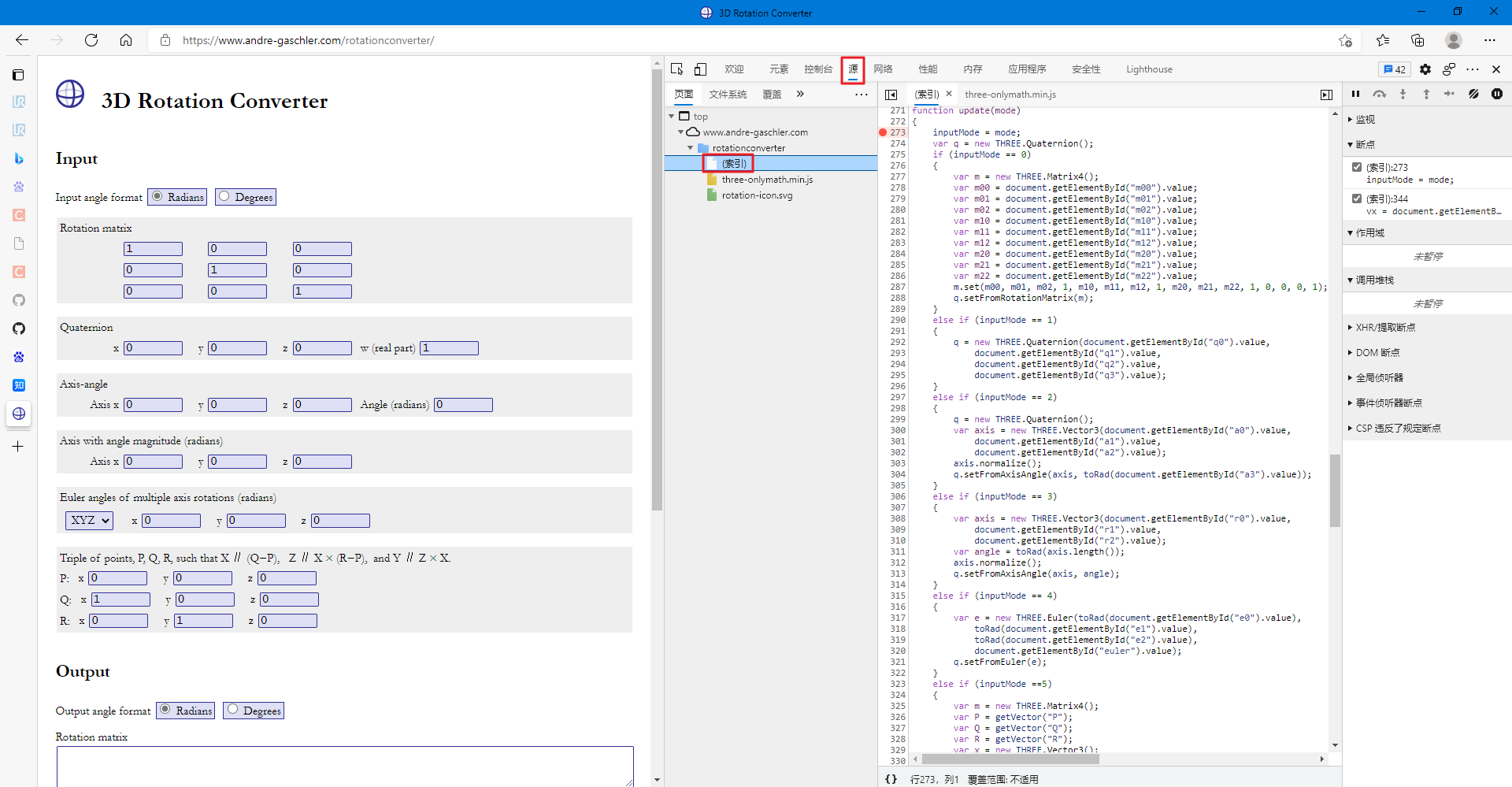Open the 42 issues counter button

tap(1394, 69)
